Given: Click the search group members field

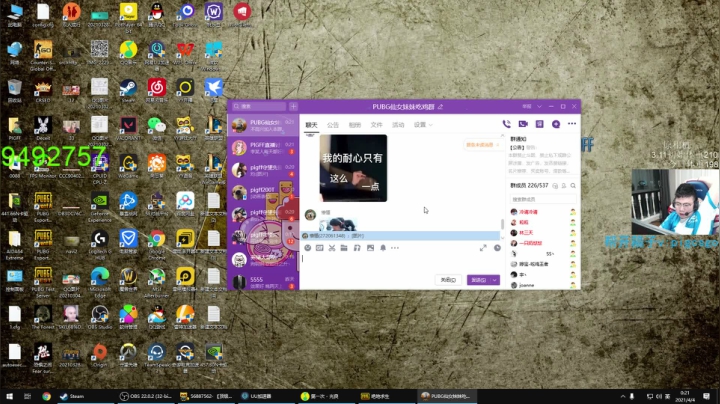Looking at the screenshot, I should click(x=543, y=199).
